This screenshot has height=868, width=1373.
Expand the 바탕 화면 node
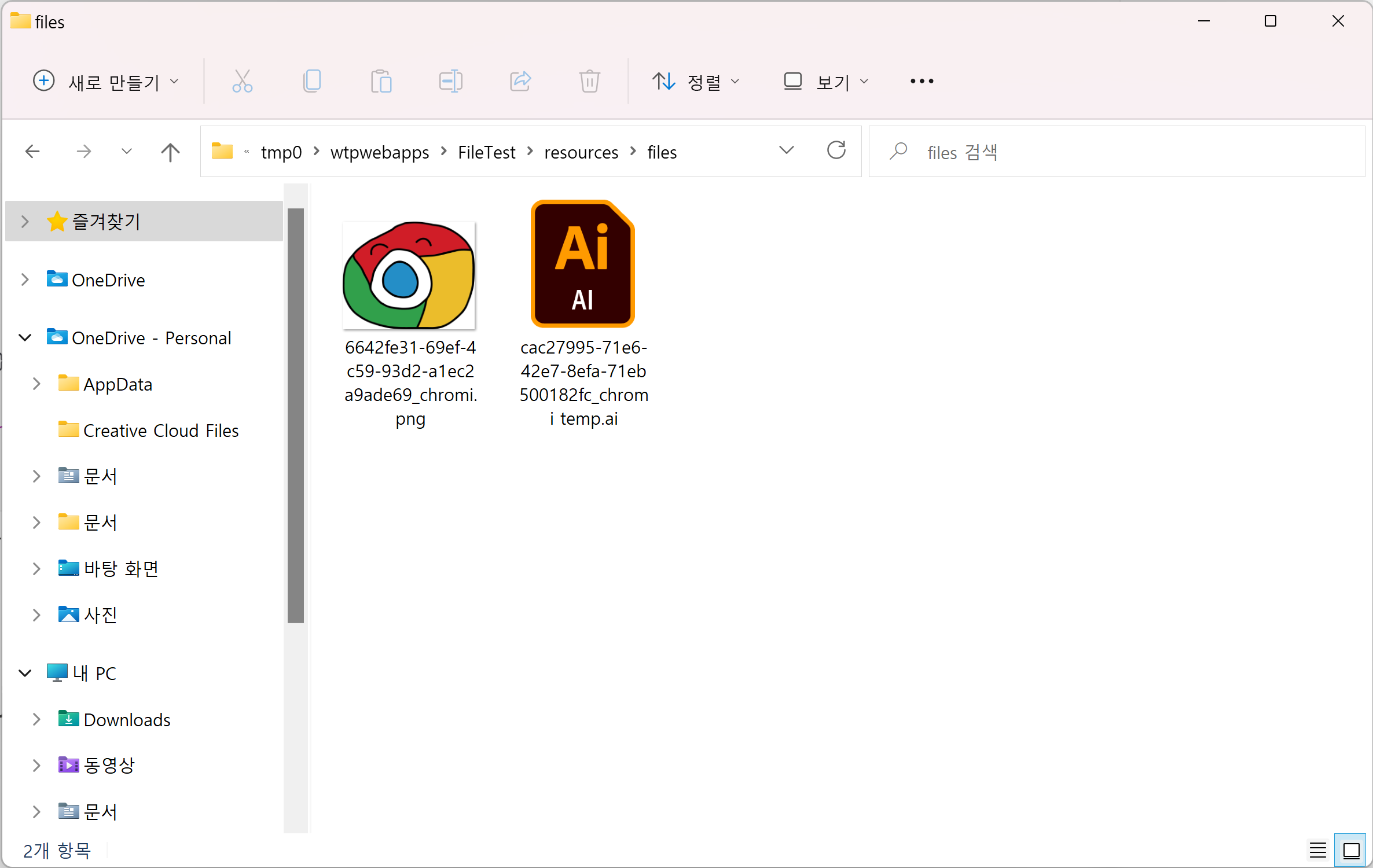coord(36,568)
